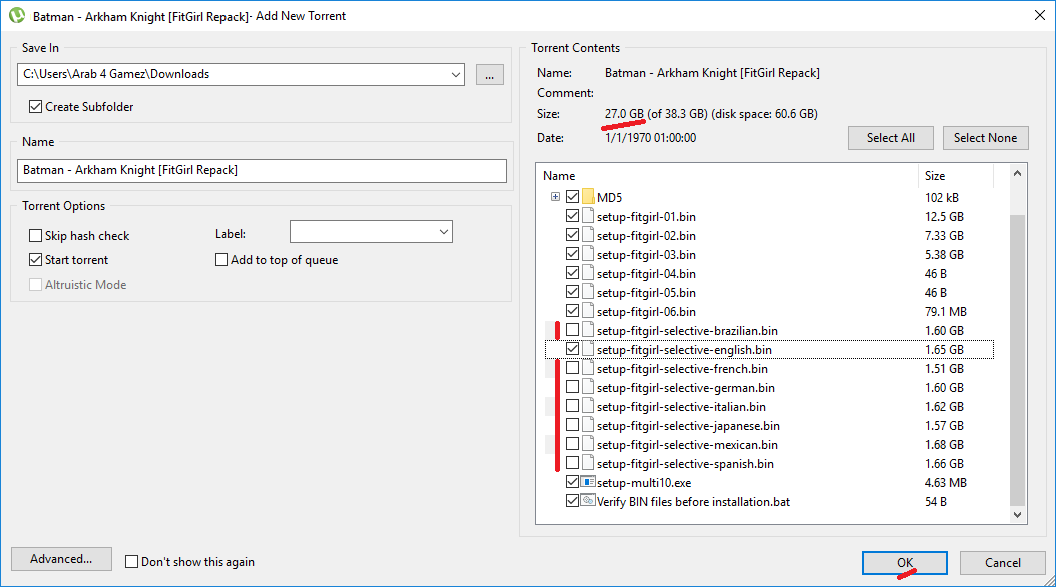Expand the MD5 folder tree node
Screen dimensions: 1056x587
click(555, 197)
